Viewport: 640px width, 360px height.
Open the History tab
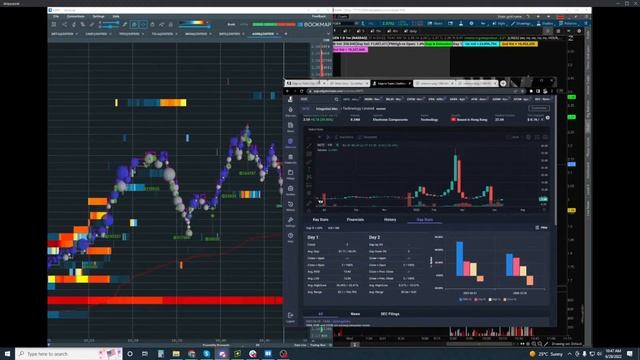[390, 220]
